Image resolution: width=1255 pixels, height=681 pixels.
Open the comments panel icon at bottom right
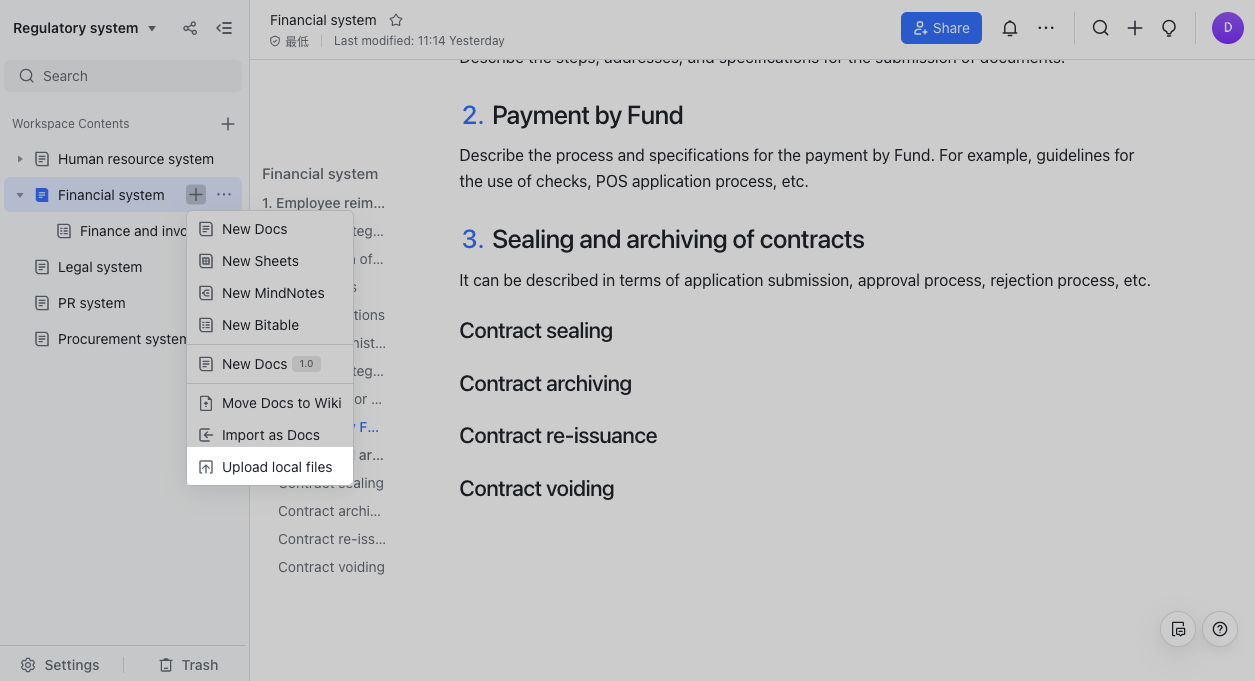(1178, 629)
